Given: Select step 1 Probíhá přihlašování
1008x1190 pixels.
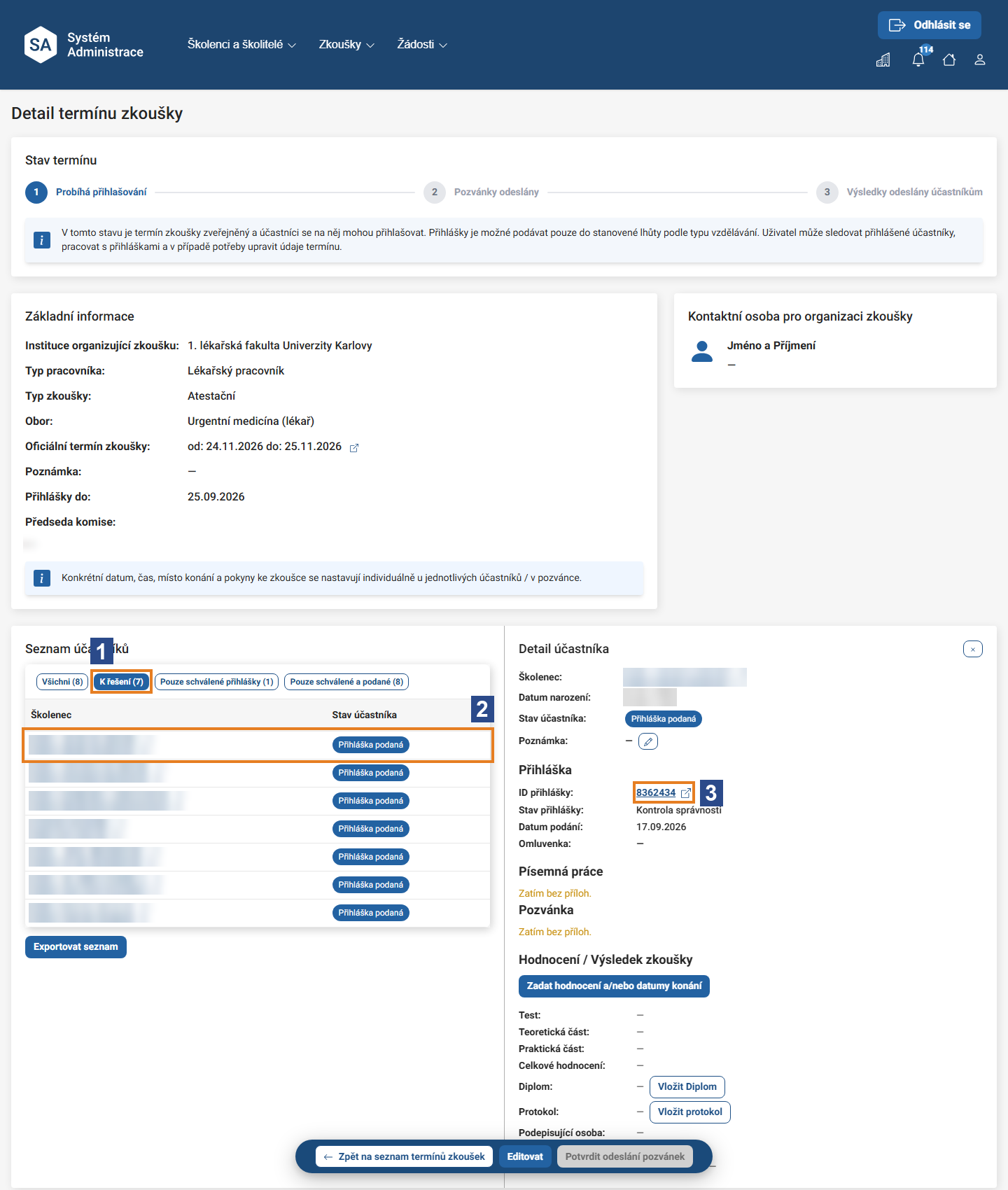Looking at the screenshot, I should point(86,192).
